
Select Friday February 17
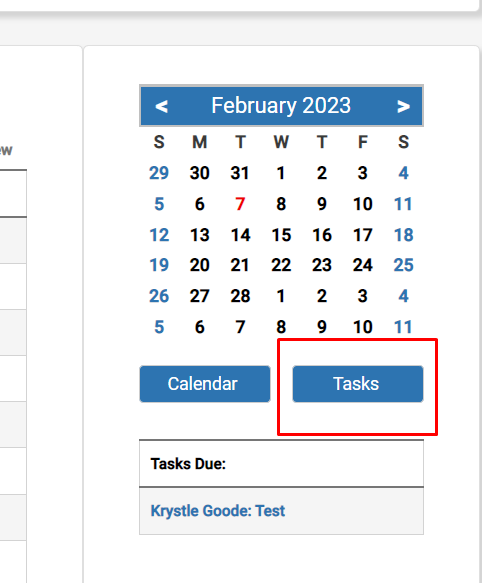click(x=363, y=235)
